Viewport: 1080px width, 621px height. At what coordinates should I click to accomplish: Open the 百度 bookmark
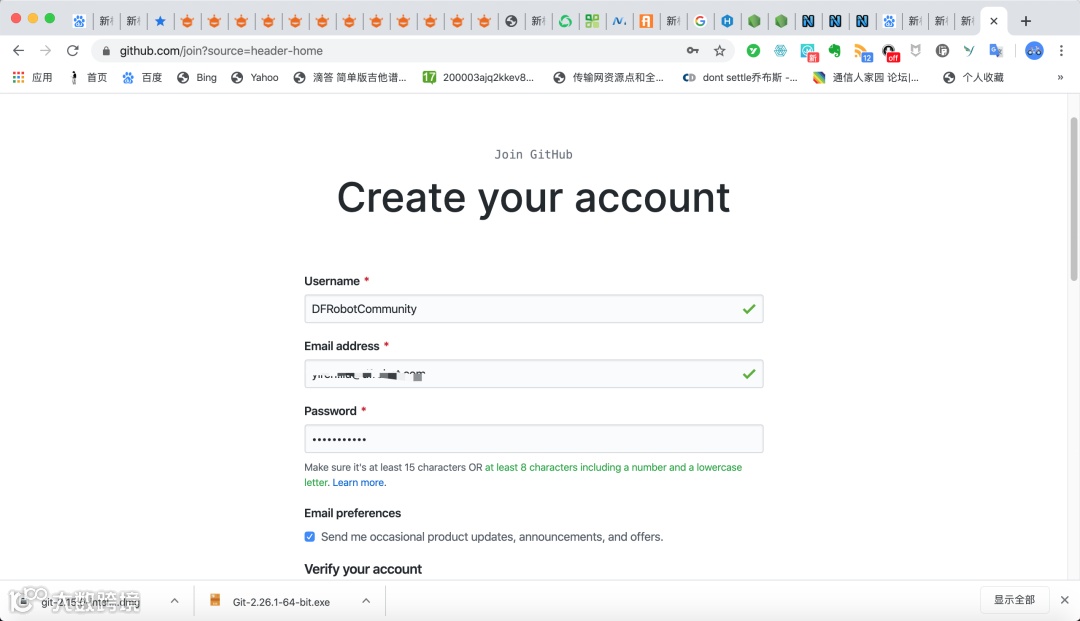(x=142, y=77)
